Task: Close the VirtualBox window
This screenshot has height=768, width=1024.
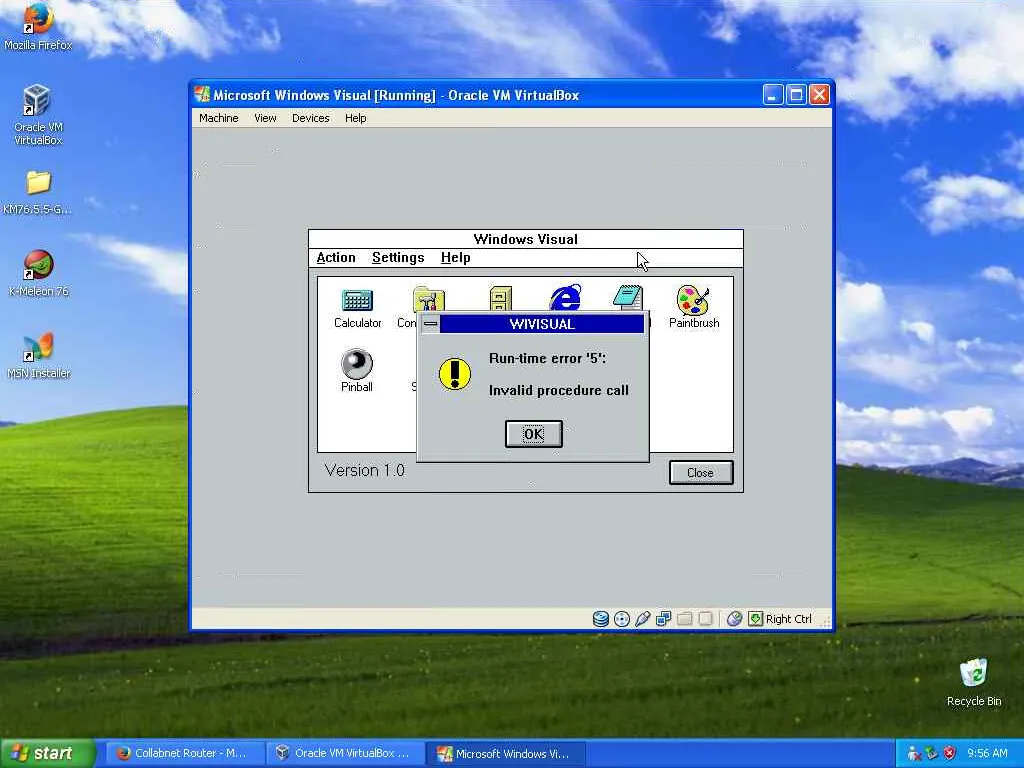Action: [x=819, y=95]
